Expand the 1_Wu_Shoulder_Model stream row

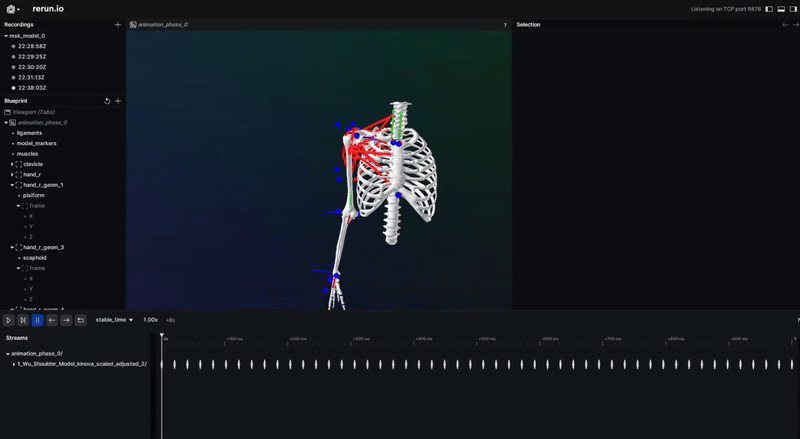pyautogui.click(x=14, y=364)
